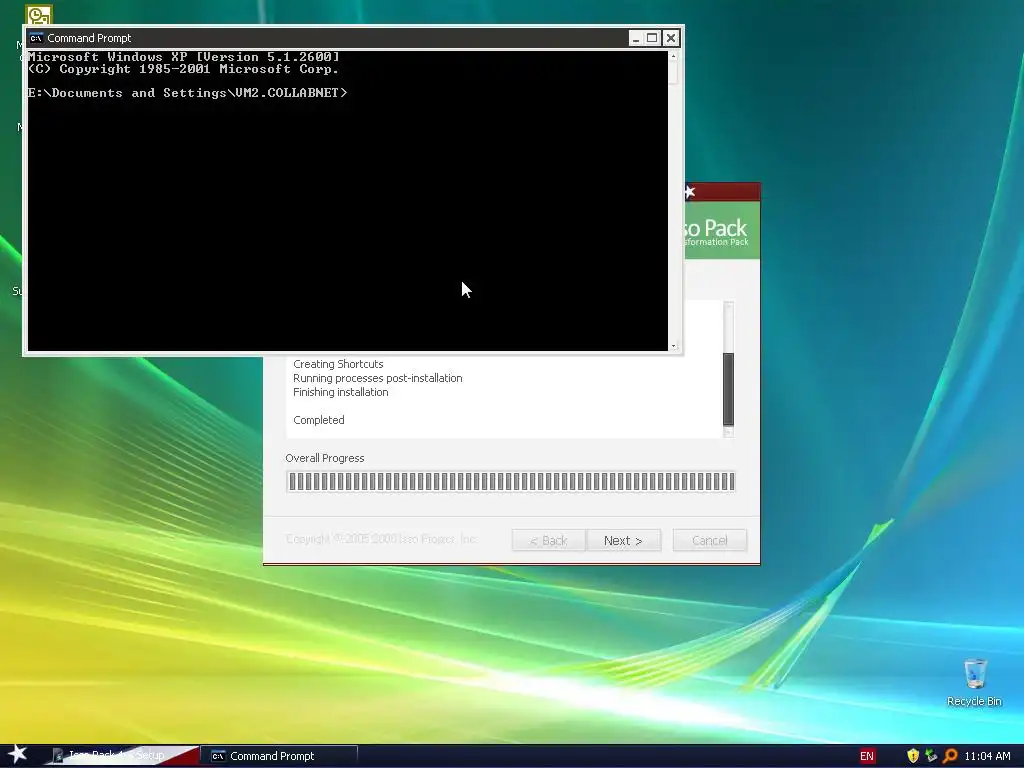The width and height of the screenshot is (1024, 768).
Task: Click the Overall Progress bar in the installer
Action: coord(511,481)
